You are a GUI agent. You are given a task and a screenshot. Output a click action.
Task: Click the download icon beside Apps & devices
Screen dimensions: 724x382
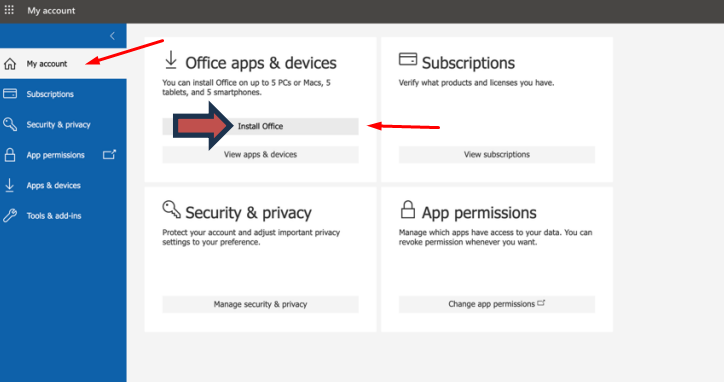tap(9, 185)
